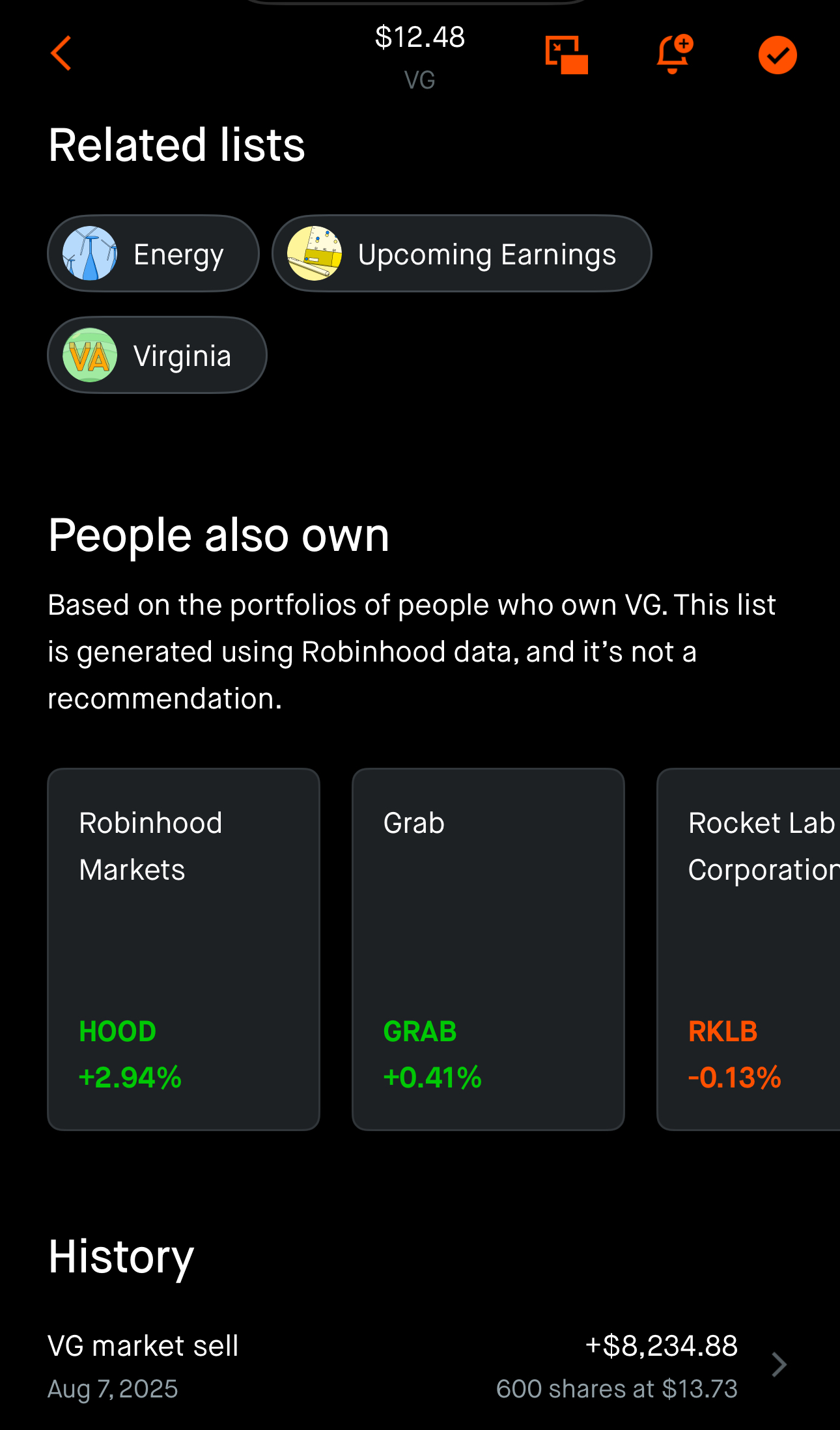Tap the +$8,234.88 sale amount
Image resolution: width=840 pixels, height=1430 pixels.
pos(662,1345)
